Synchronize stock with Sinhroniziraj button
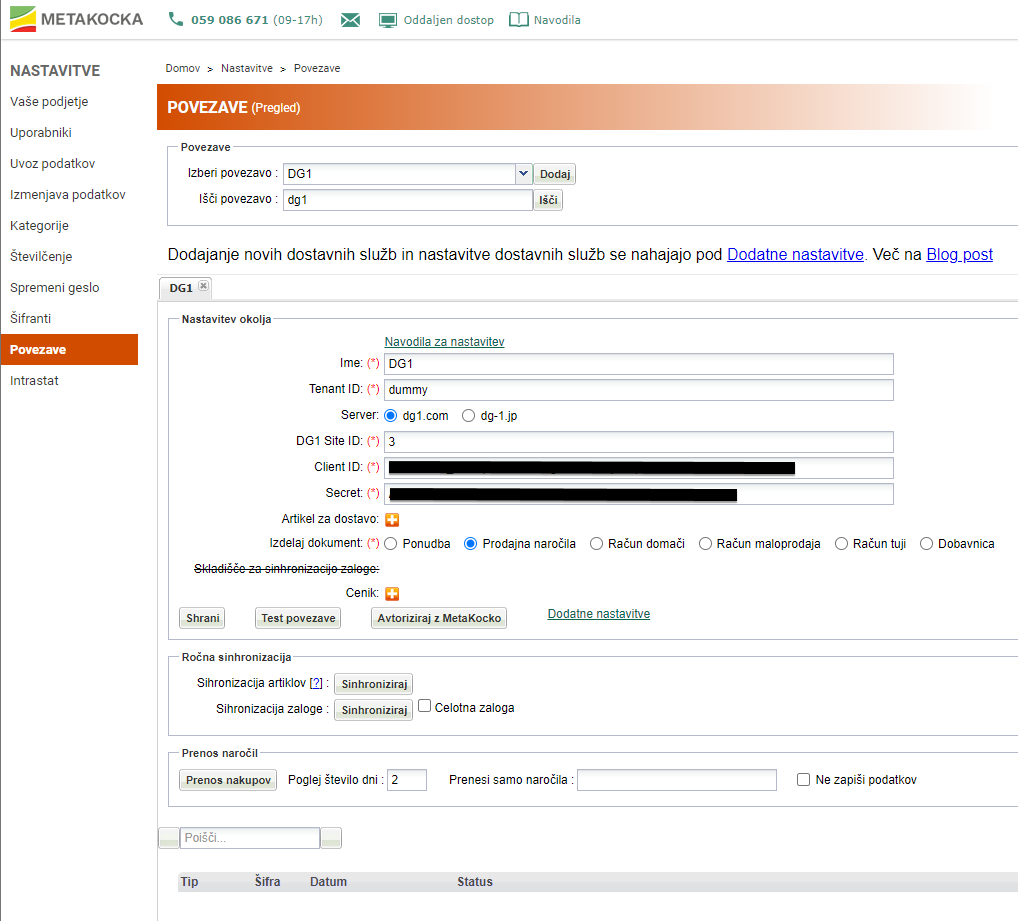1018x921 pixels. [374, 710]
